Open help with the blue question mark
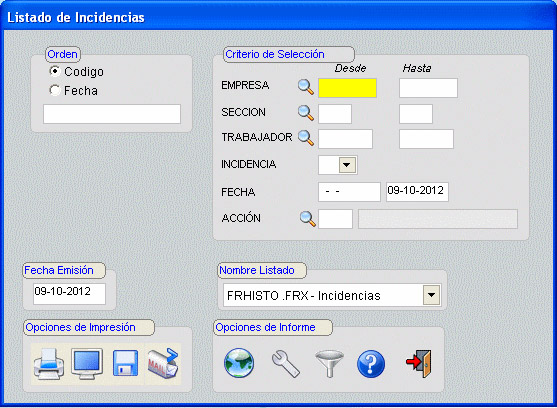The width and height of the screenshot is (557, 408). point(371,364)
